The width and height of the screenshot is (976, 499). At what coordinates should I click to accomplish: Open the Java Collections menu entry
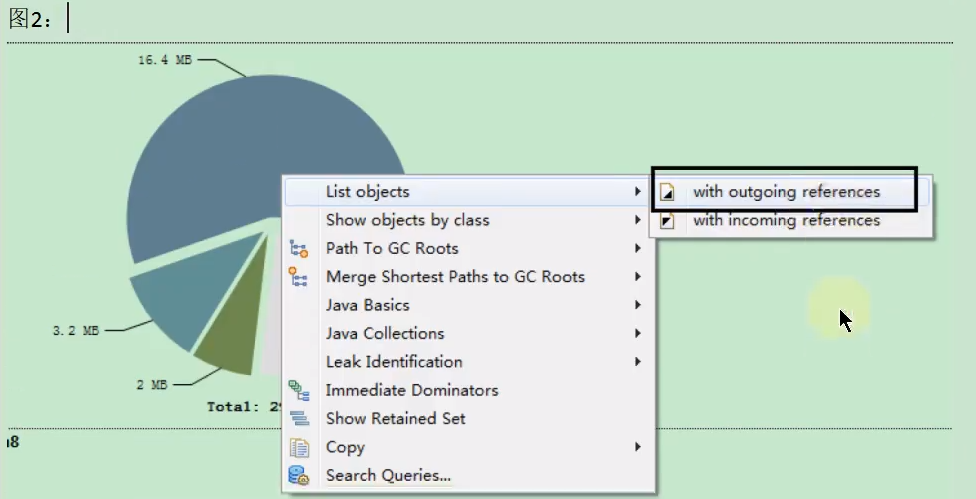coord(468,333)
